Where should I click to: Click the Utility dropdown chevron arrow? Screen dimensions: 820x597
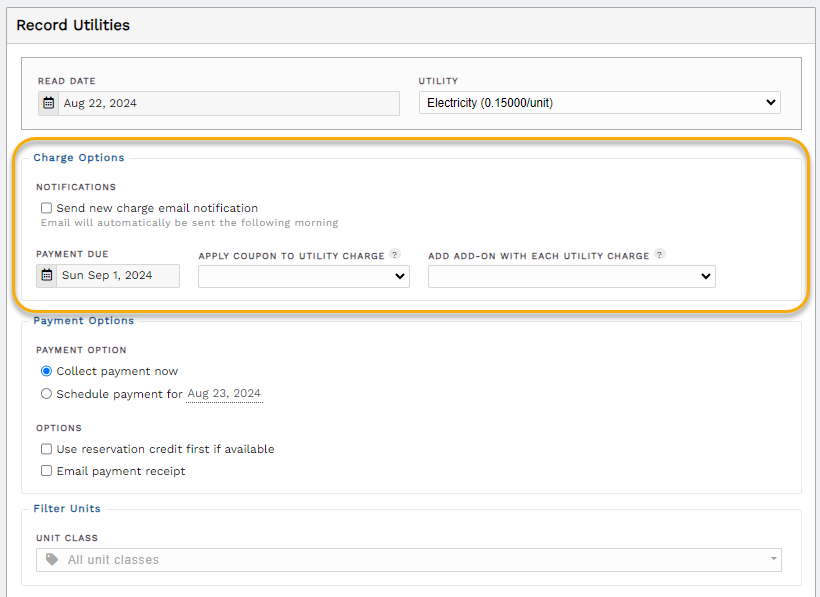point(770,102)
